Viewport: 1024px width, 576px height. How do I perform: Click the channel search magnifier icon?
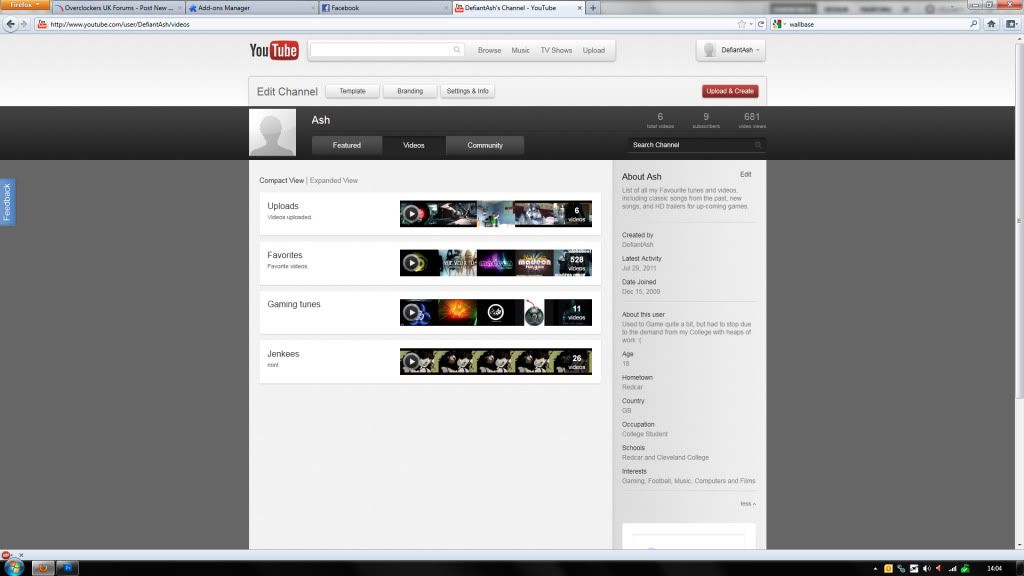pos(758,145)
